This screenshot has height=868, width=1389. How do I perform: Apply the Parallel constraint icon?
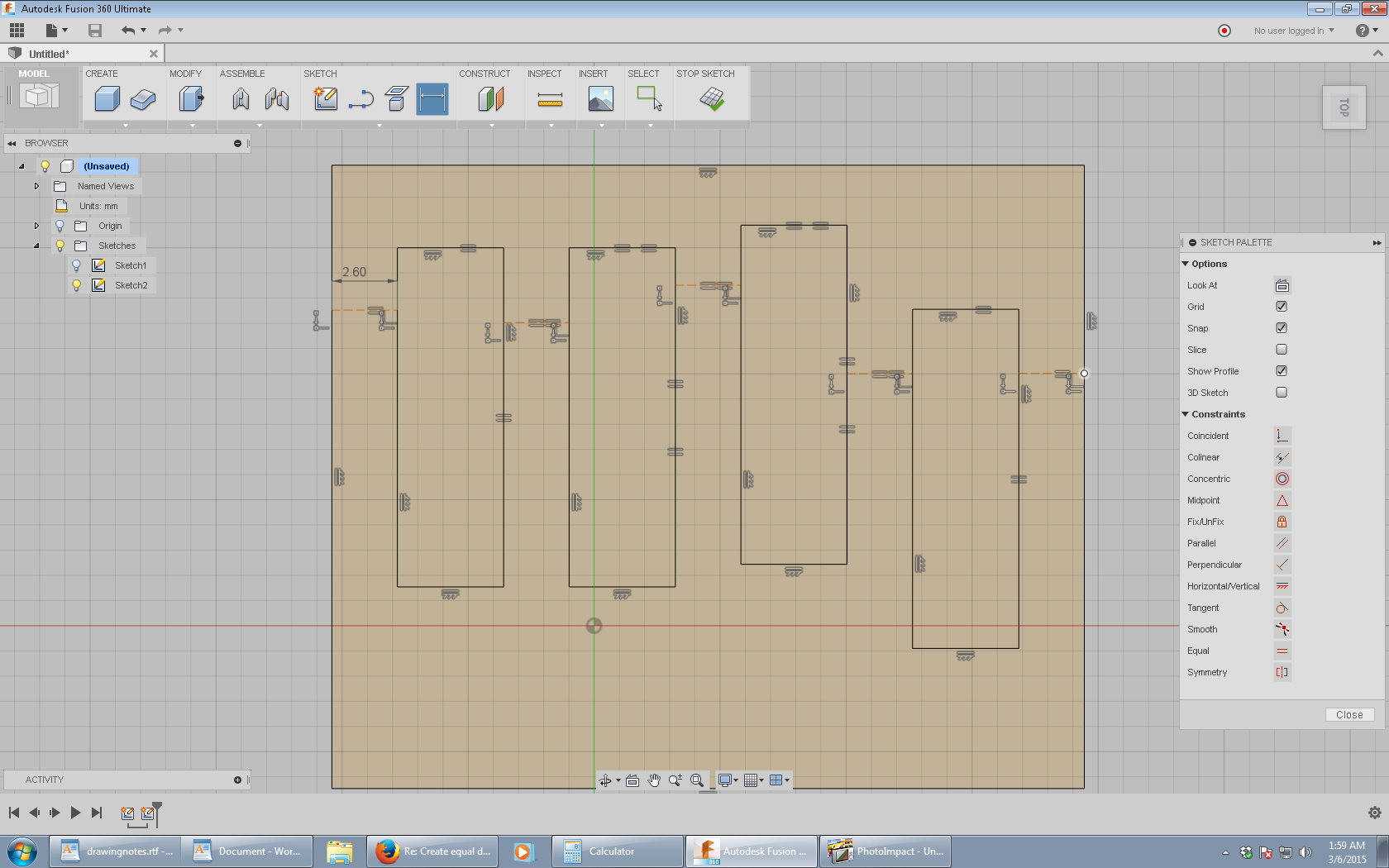click(x=1282, y=543)
